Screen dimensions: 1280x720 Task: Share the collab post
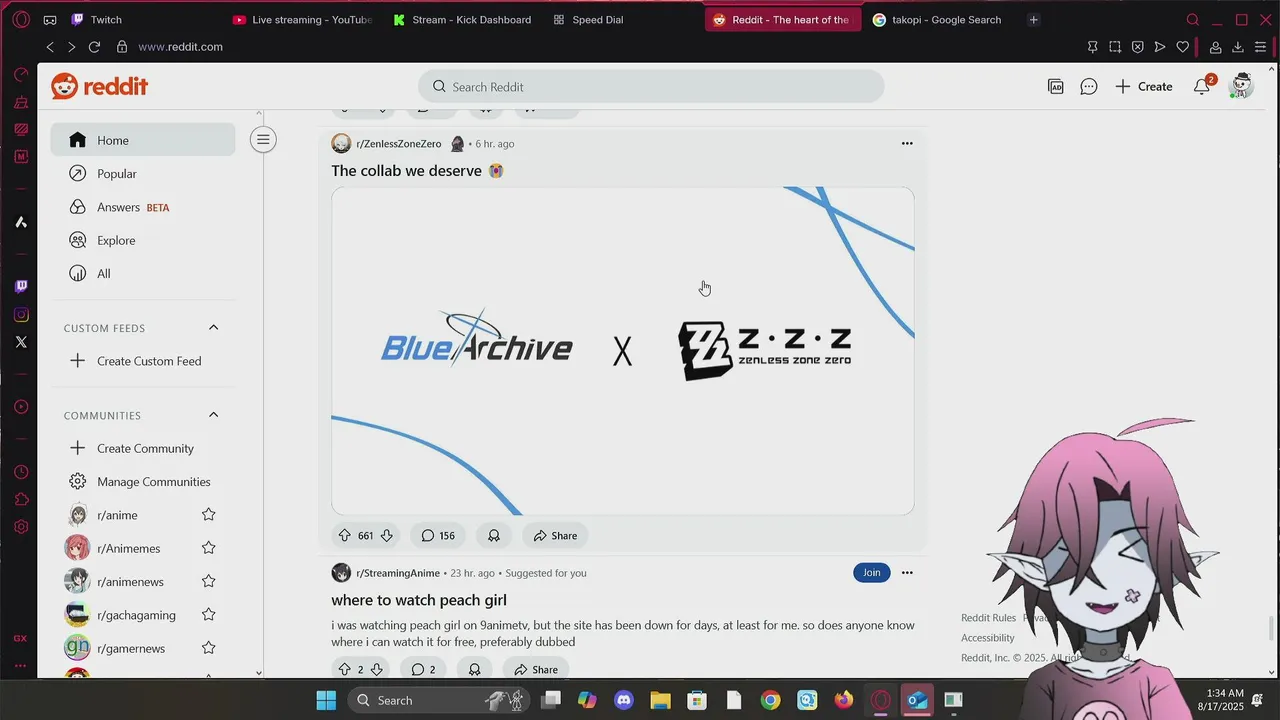[x=555, y=536]
